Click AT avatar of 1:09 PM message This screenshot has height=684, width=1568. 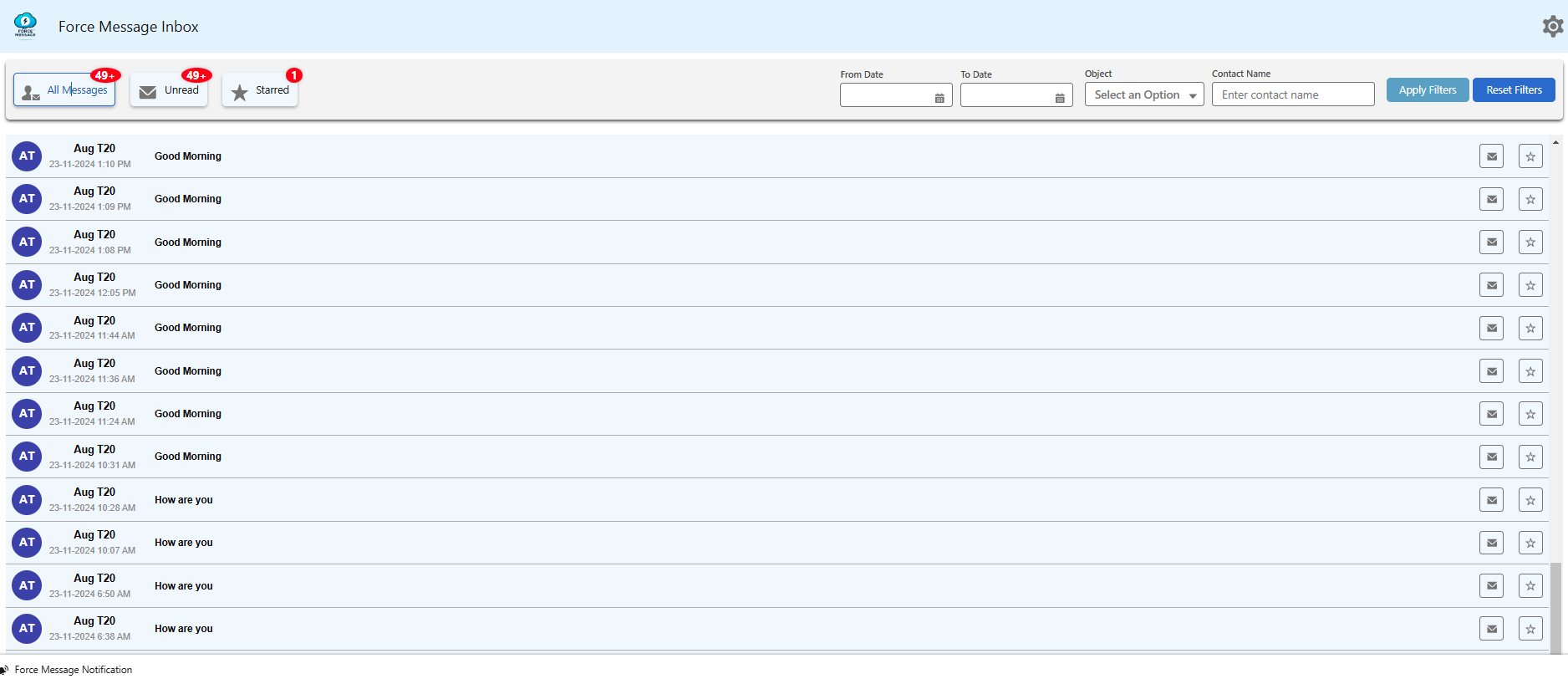coord(27,199)
